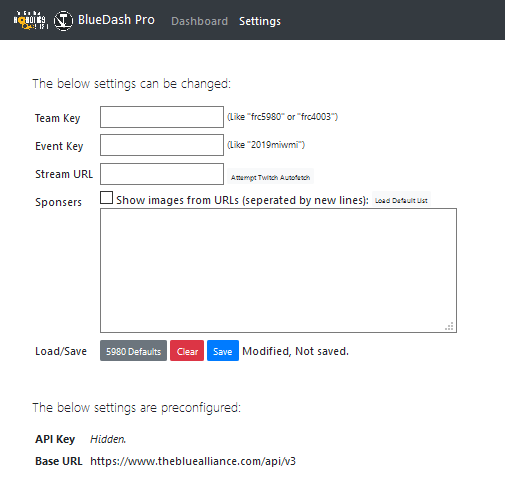Image resolution: width=505 pixels, height=478 pixels.
Task: Click the Base URL thebluealliance link text
Action: pos(193,461)
